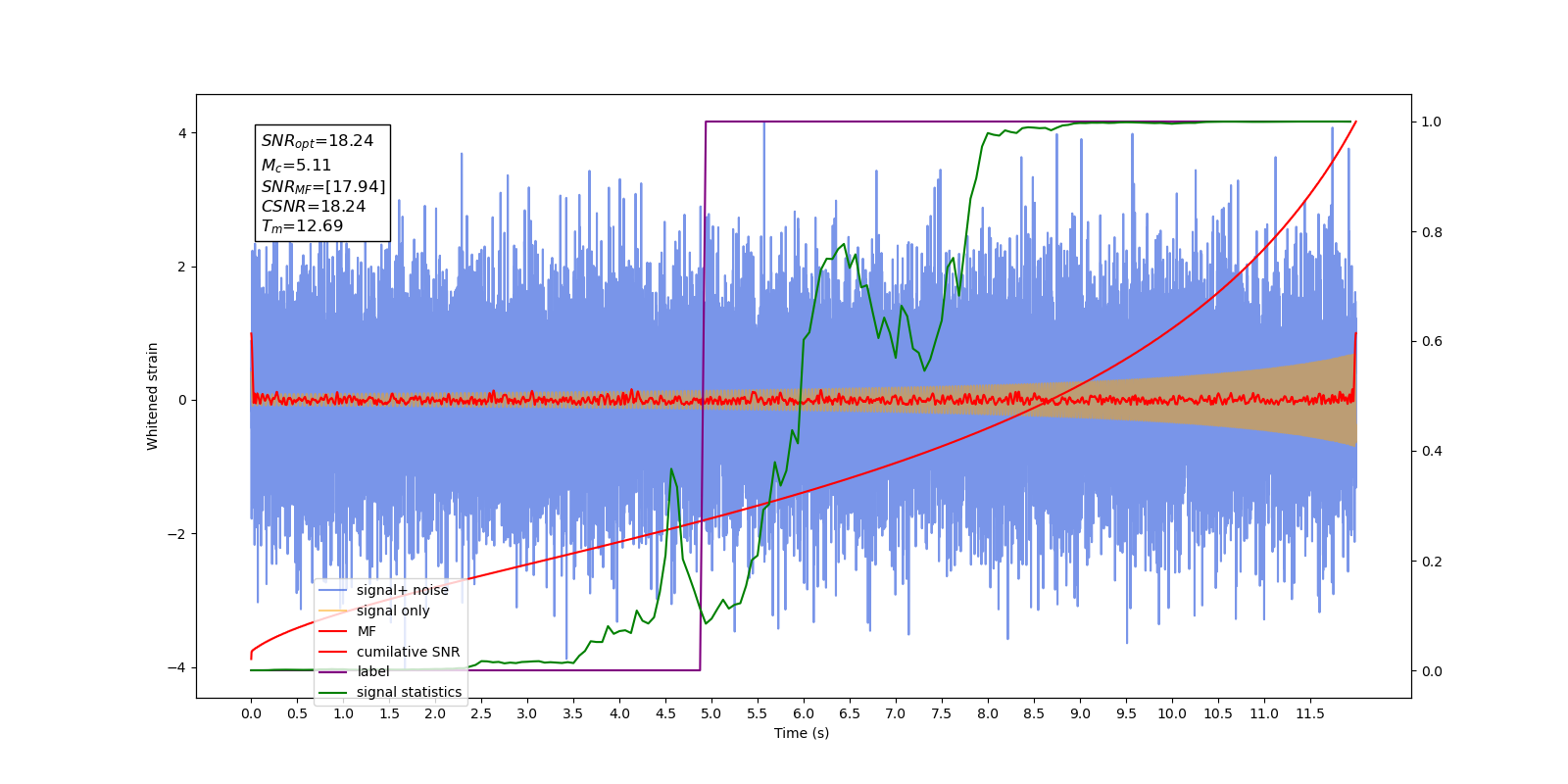Click the right y-axis tick label 0.8

tap(1432, 232)
